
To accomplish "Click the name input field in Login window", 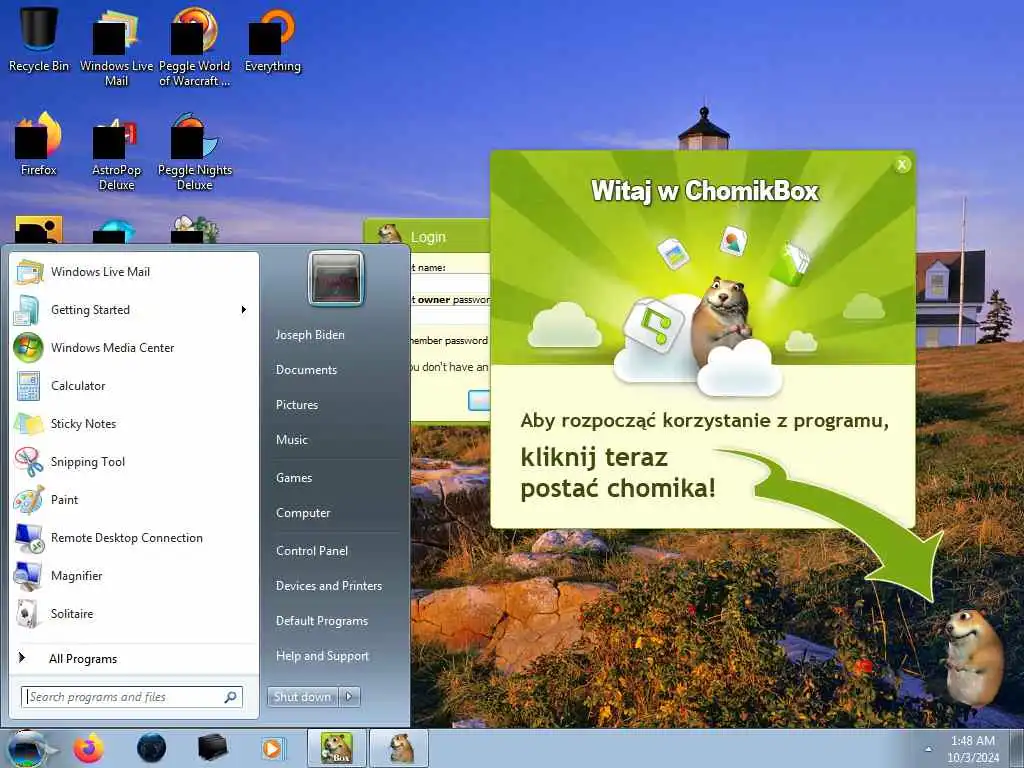I will [451, 282].
